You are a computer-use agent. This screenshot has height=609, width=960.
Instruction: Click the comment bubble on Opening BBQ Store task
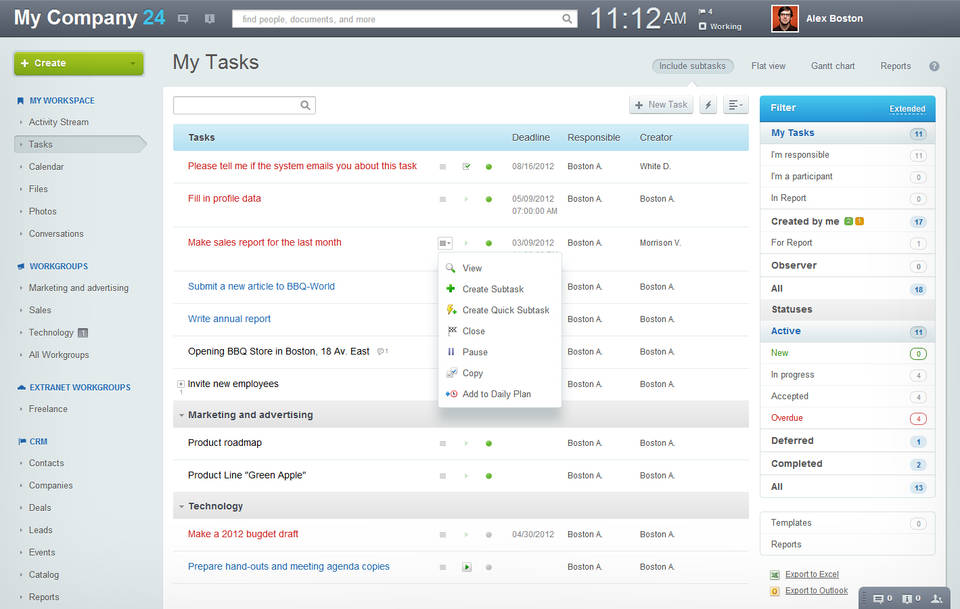coord(382,352)
